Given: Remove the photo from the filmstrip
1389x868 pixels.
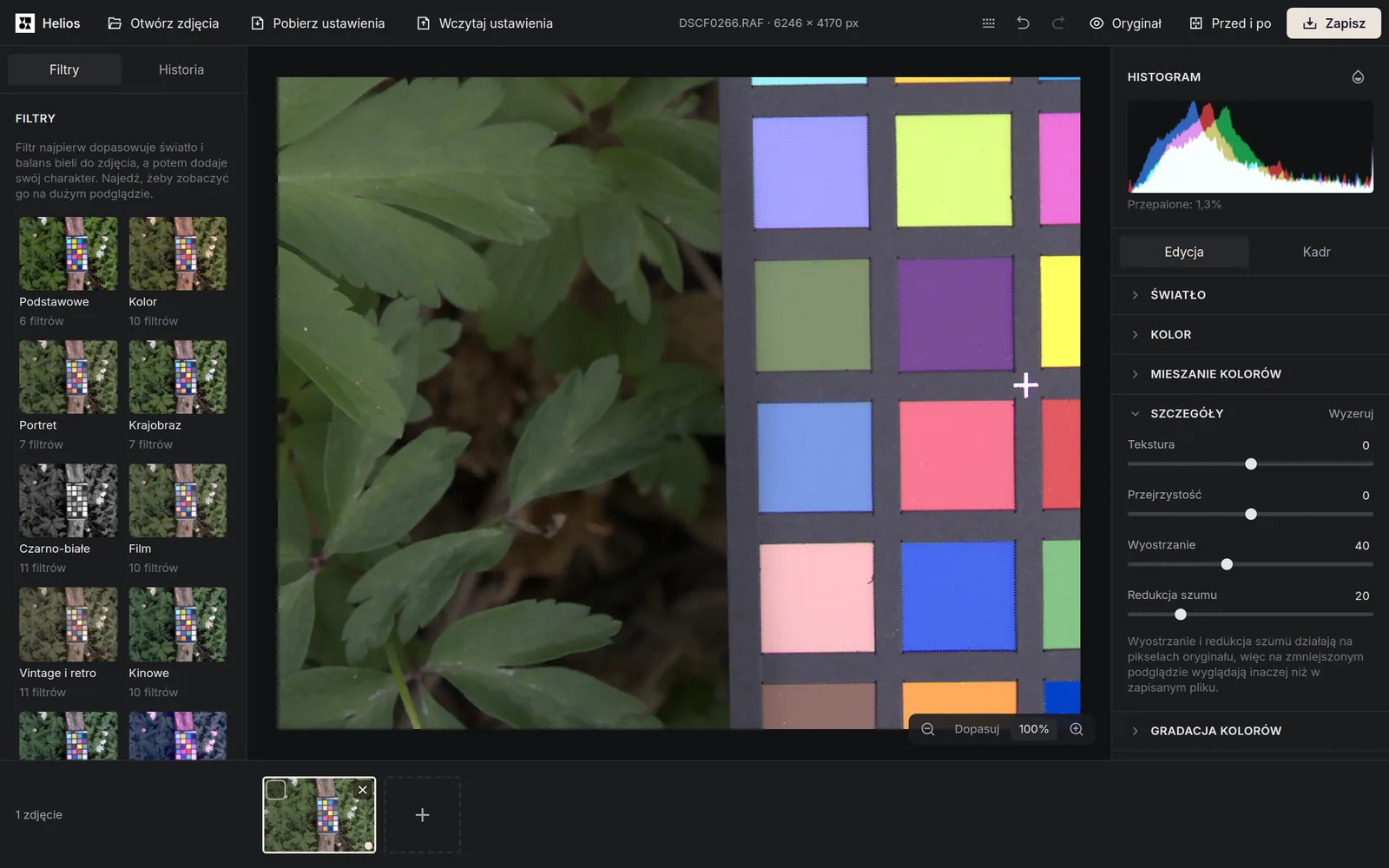Looking at the screenshot, I should click(x=363, y=790).
